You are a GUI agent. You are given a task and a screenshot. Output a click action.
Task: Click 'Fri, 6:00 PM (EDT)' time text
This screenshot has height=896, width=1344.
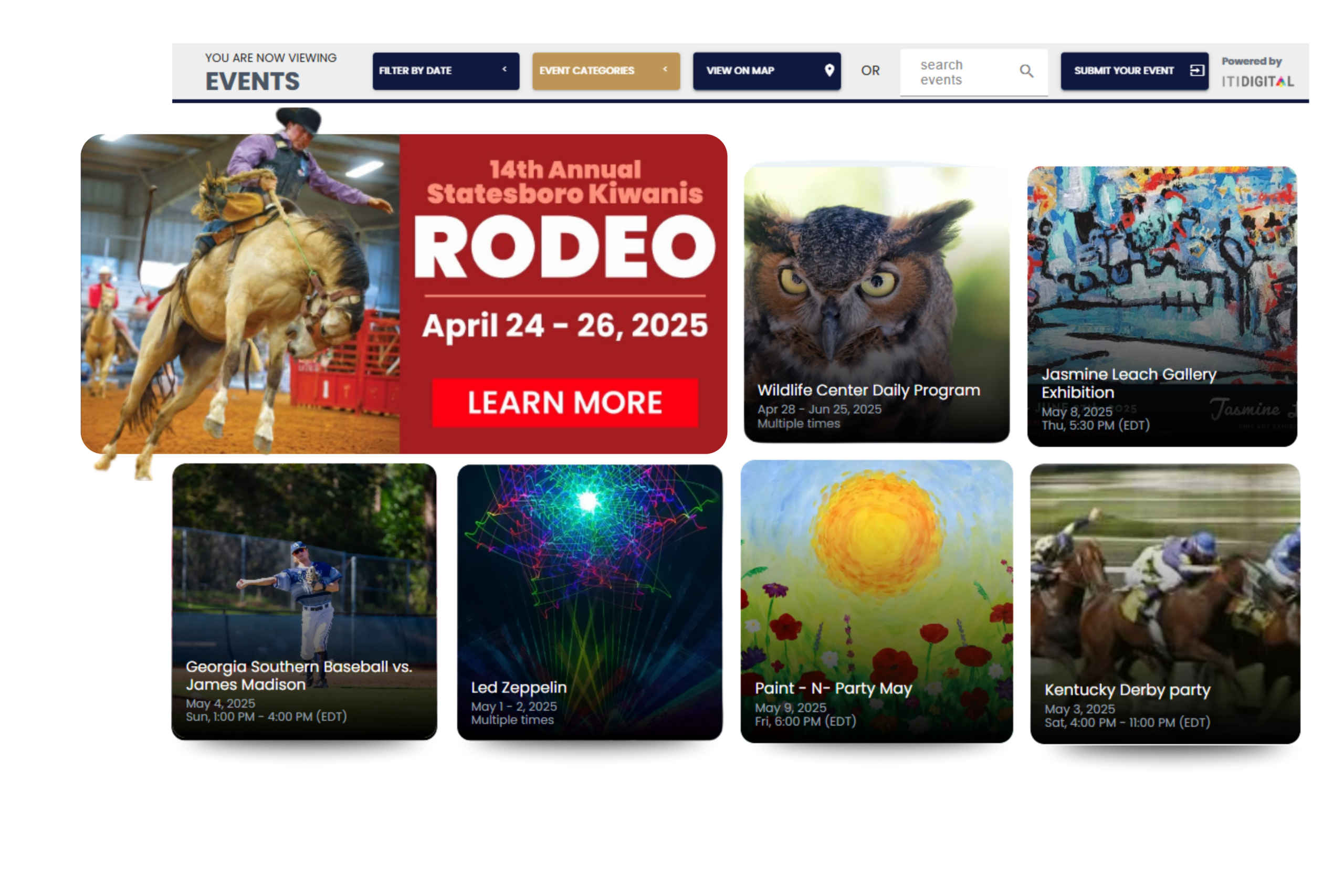pos(805,721)
